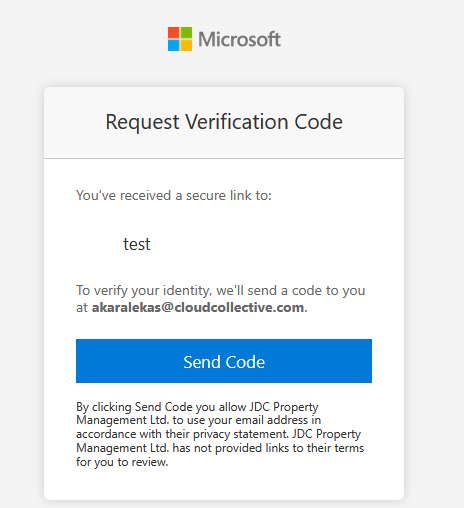Select the red square of the logo

[x=174, y=33]
